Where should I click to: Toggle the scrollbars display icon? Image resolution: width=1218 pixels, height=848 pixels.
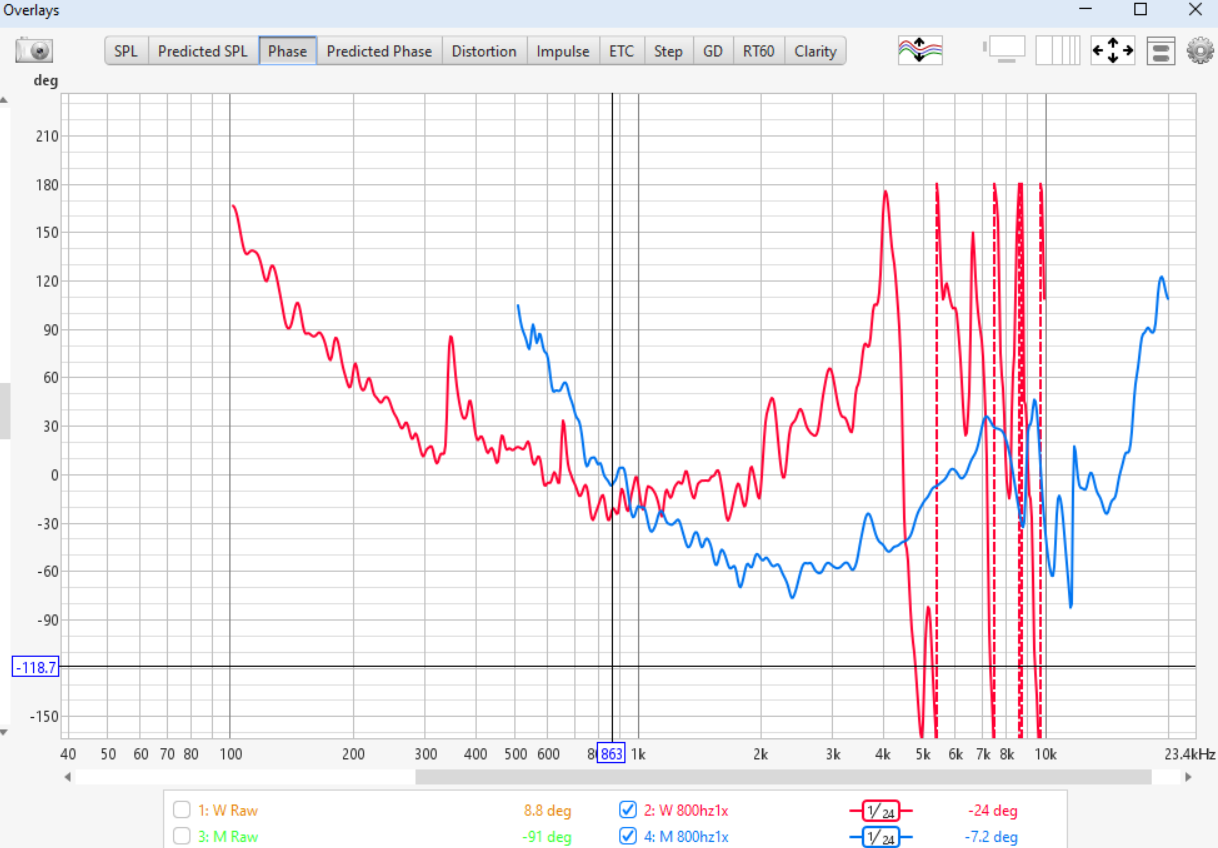coord(1006,51)
